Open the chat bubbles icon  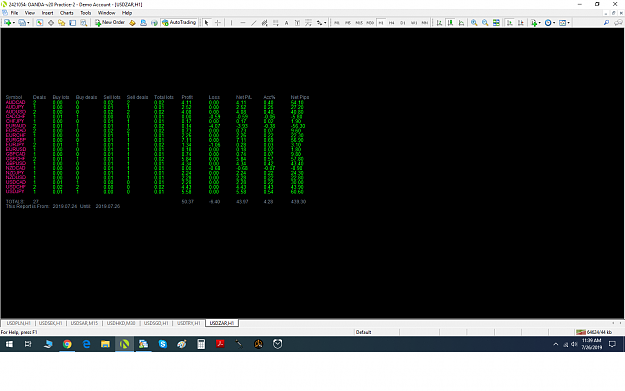[x=618, y=23]
